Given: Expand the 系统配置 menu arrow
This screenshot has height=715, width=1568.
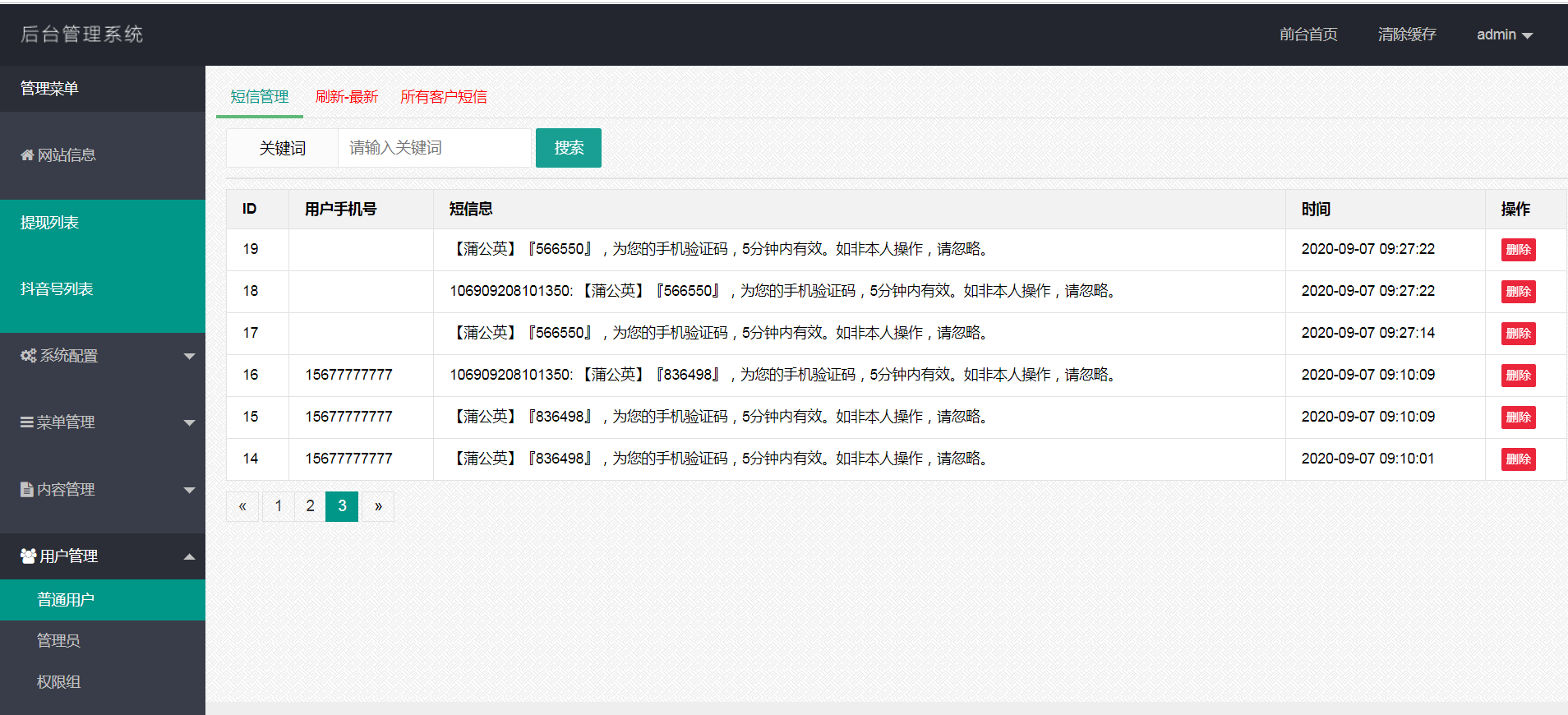Looking at the screenshot, I should [x=189, y=357].
